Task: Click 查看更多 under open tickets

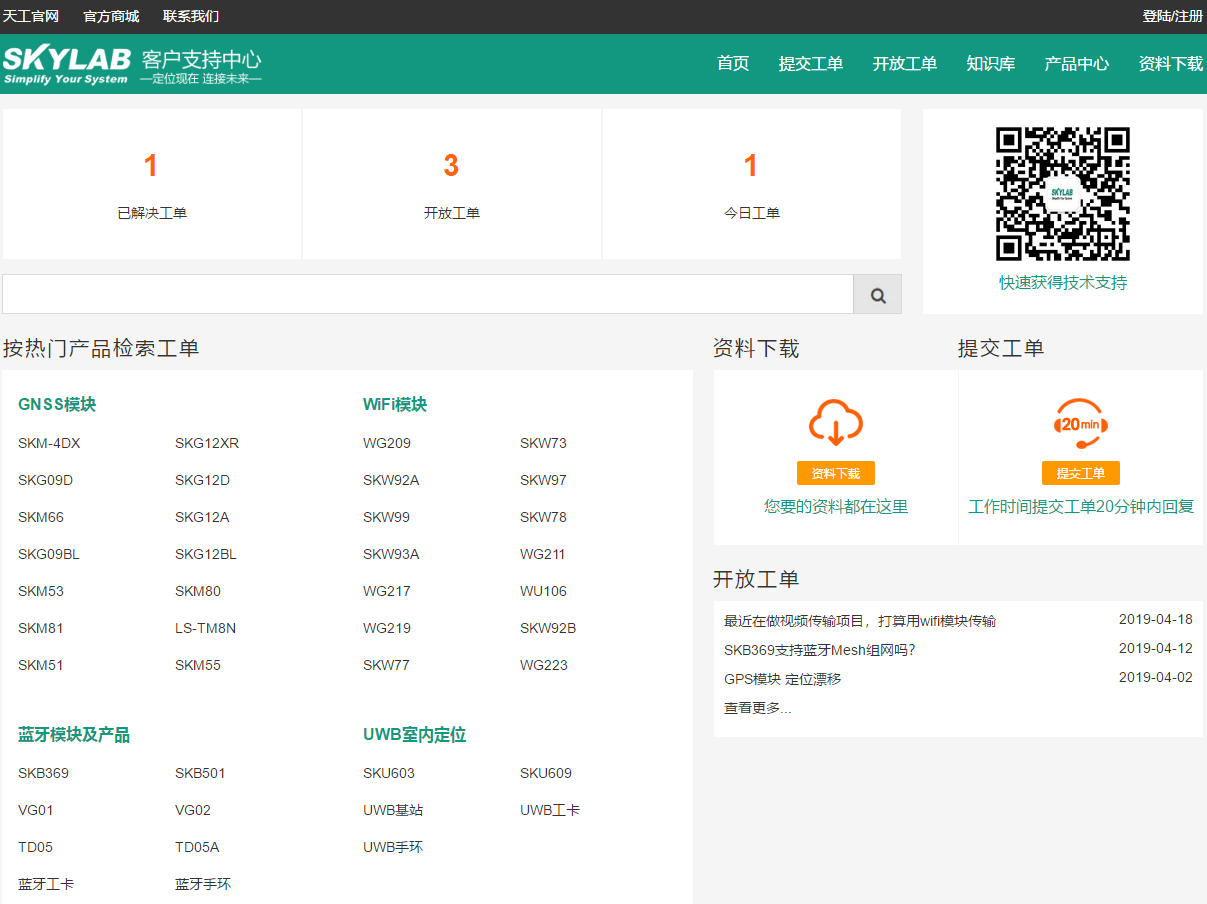Action: tap(755, 707)
